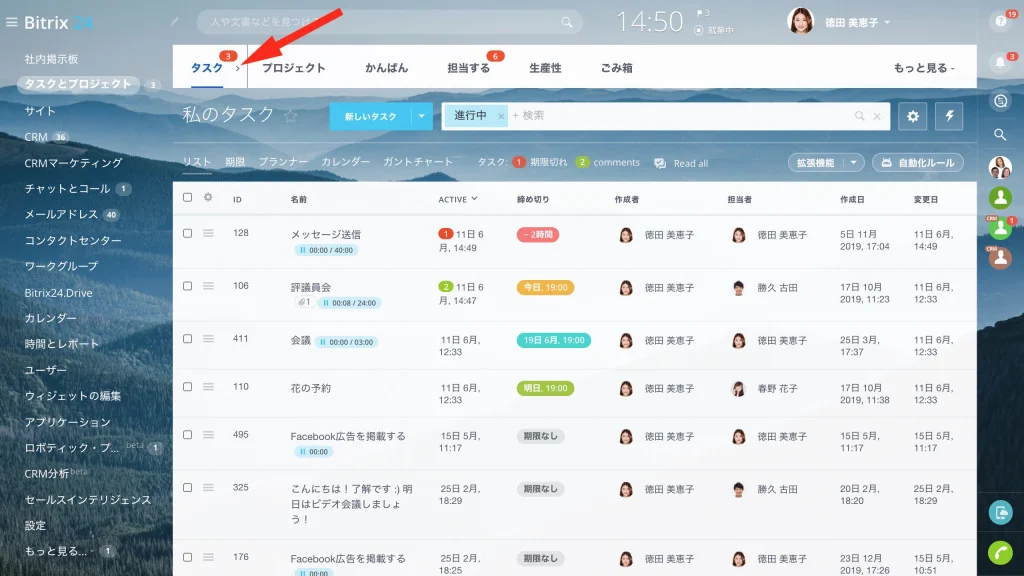Open the notifications bell icon
Viewport: 1024px width, 576px height.
click(1000, 63)
